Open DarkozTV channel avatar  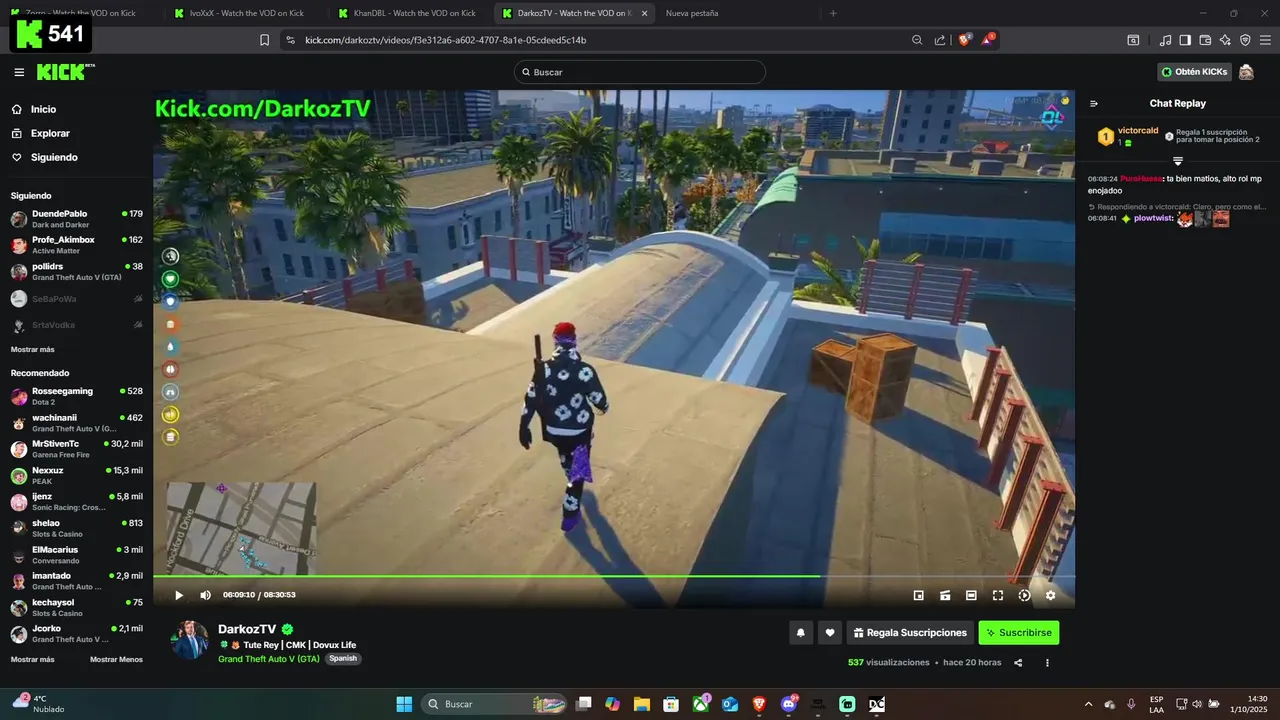(x=190, y=640)
